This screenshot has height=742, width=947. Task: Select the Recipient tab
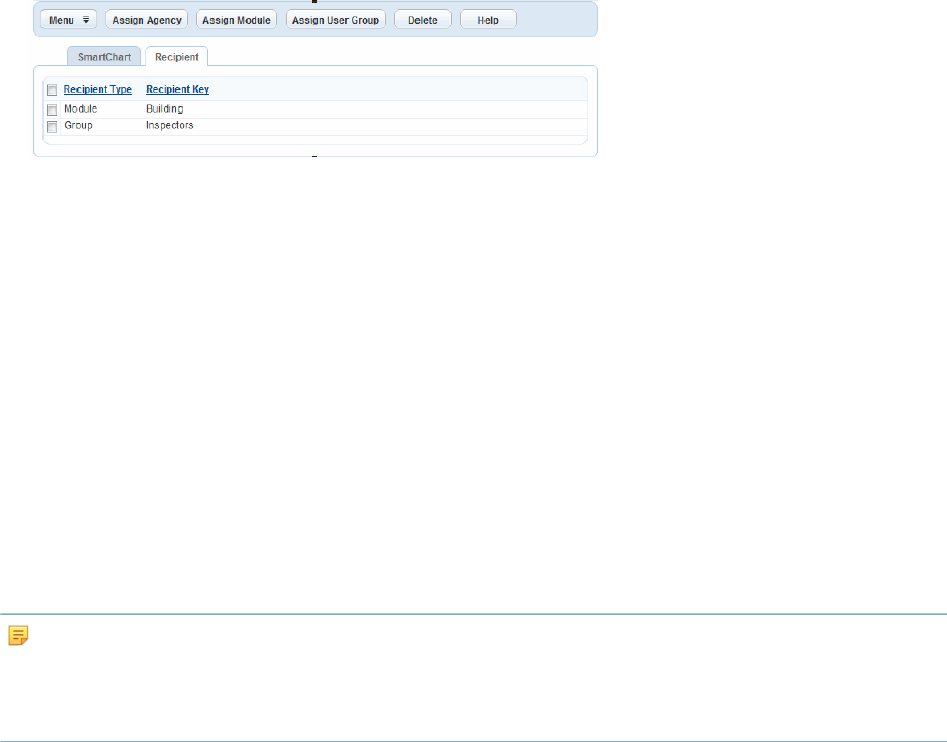click(176, 57)
